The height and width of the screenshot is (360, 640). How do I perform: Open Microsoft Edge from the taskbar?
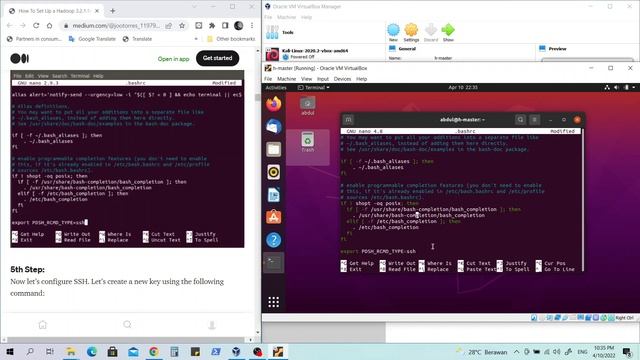click(91, 351)
